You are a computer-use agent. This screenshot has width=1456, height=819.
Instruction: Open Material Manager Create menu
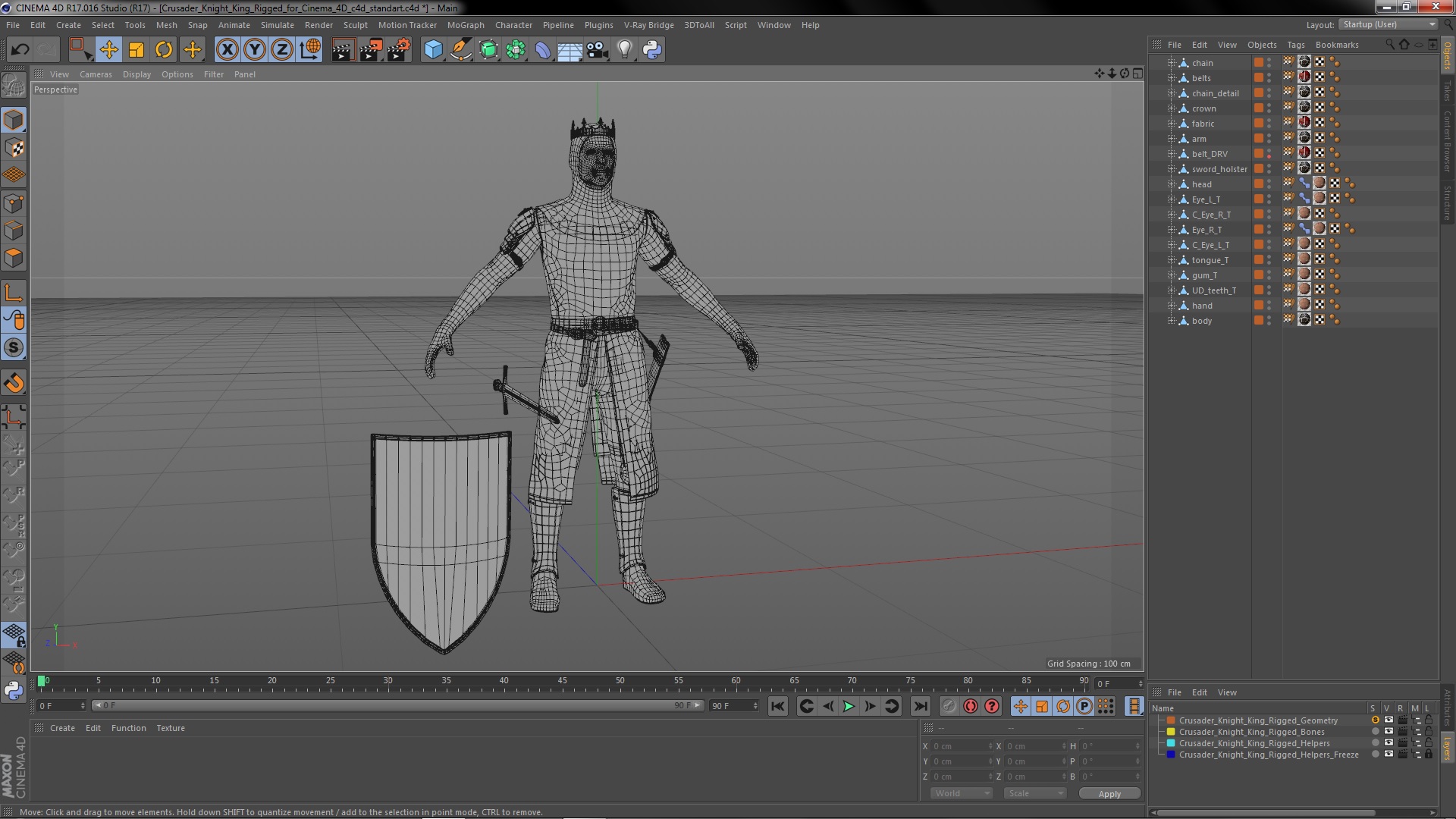(x=62, y=728)
